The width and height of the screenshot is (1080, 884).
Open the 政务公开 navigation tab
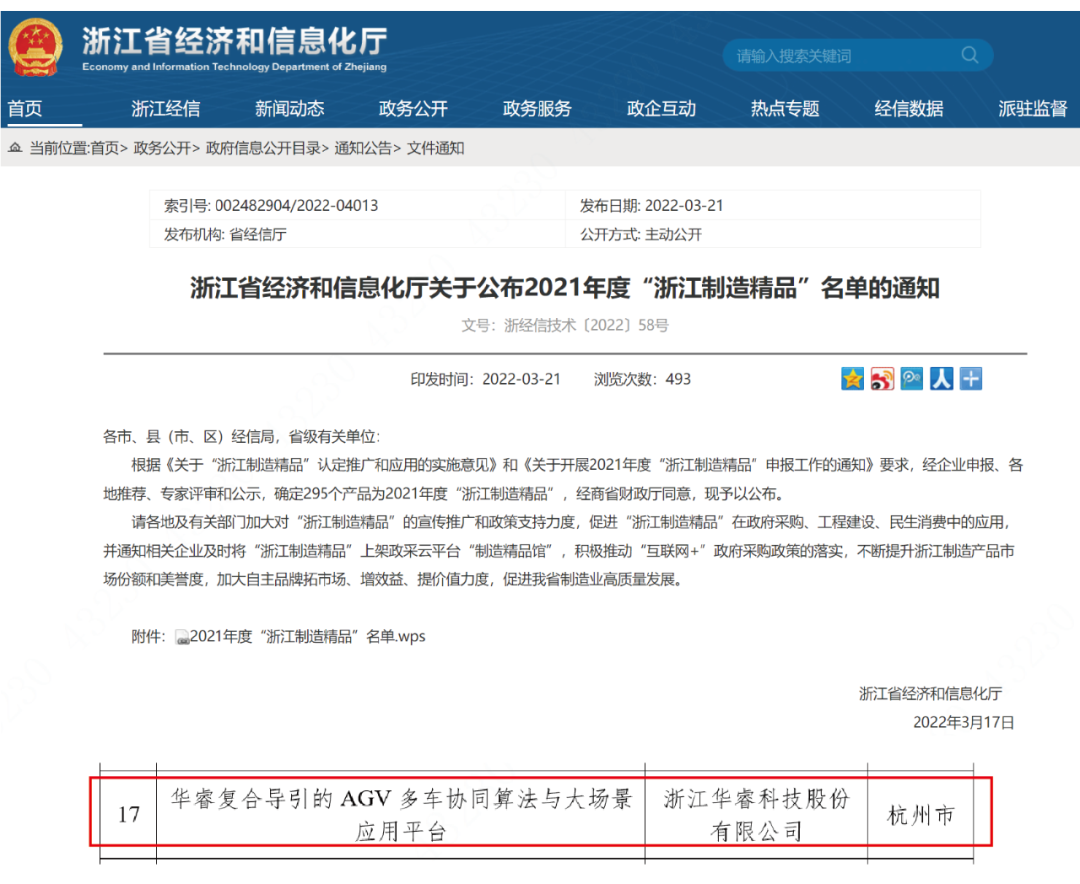[x=413, y=108]
